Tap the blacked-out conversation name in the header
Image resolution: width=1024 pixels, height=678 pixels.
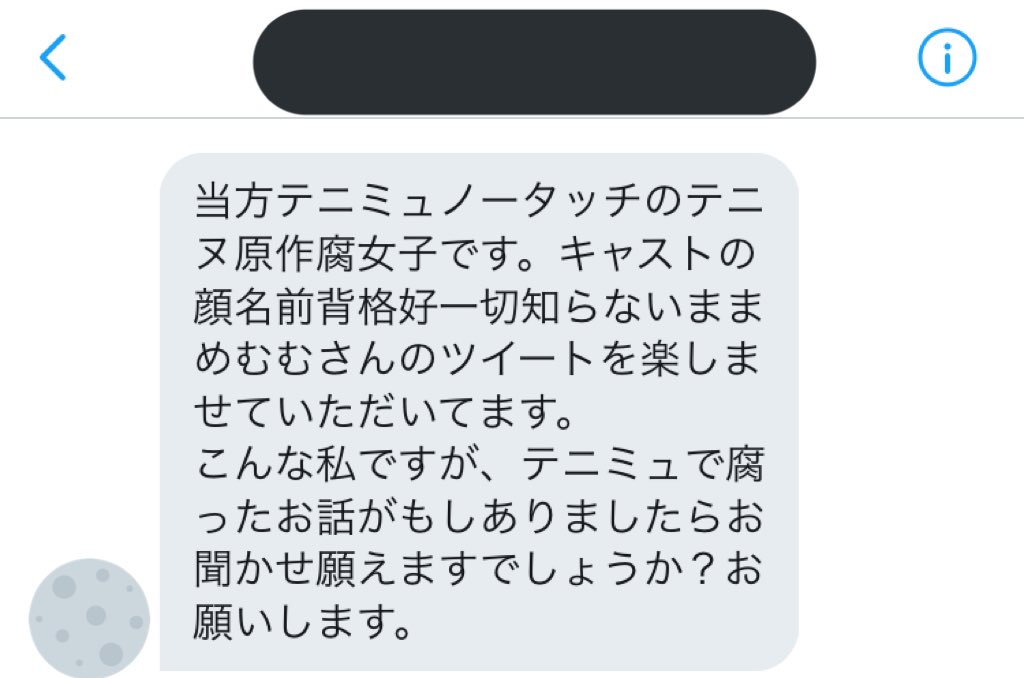click(534, 62)
